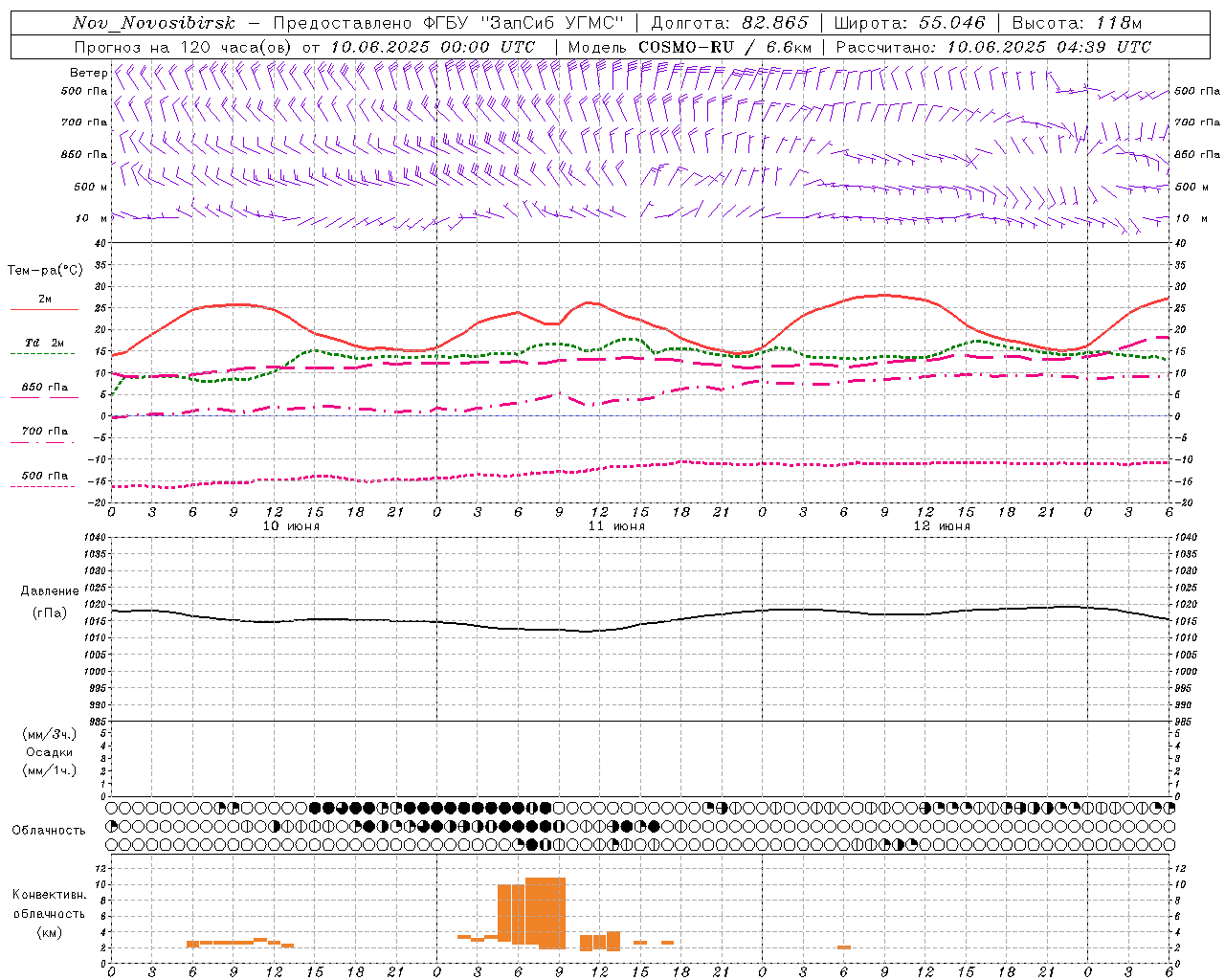Click the 'Конвективн.' convective panel label
The image size is (1225, 980).
coord(49,895)
